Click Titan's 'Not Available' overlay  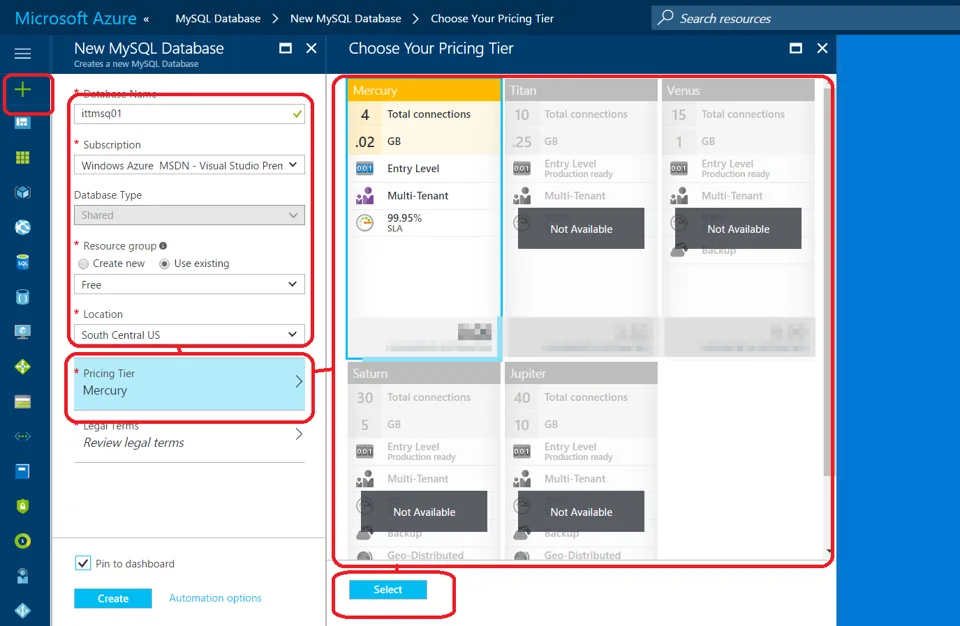click(581, 228)
